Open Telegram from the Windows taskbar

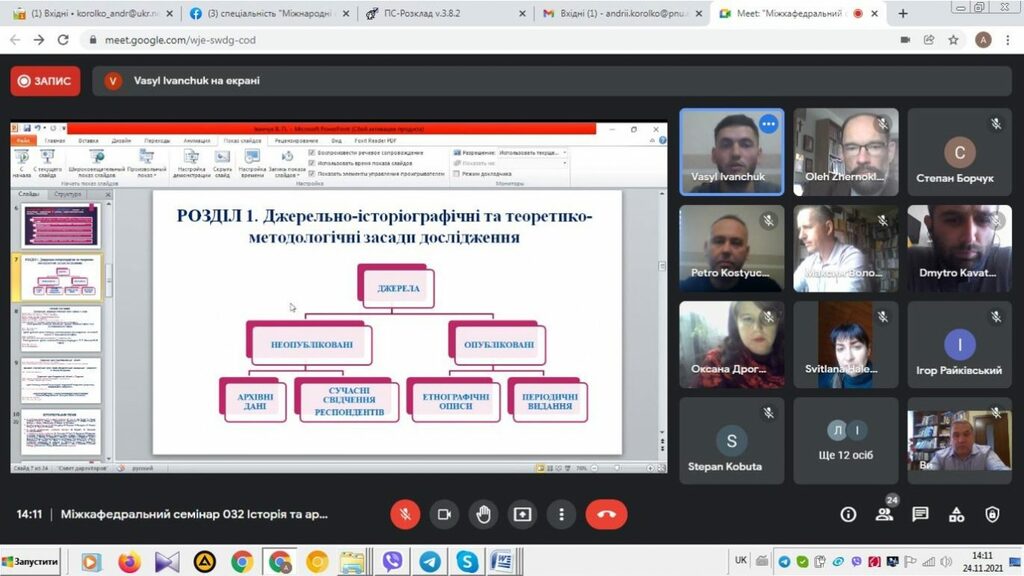[x=429, y=561]
